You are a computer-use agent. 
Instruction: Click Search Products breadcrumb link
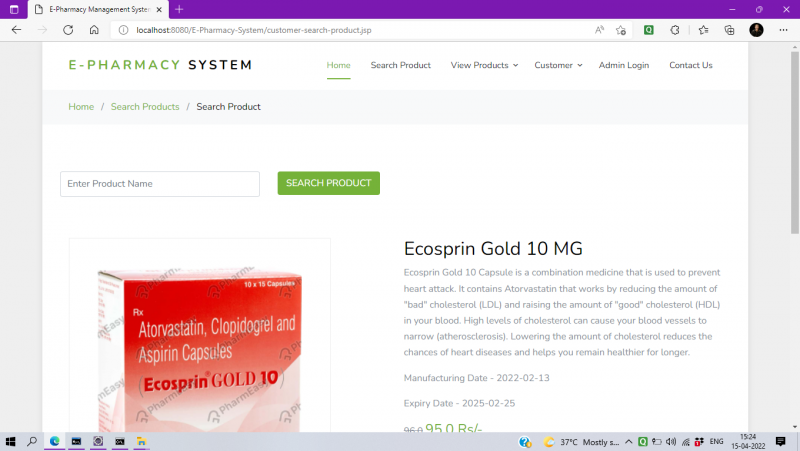(x=145, y=107)
